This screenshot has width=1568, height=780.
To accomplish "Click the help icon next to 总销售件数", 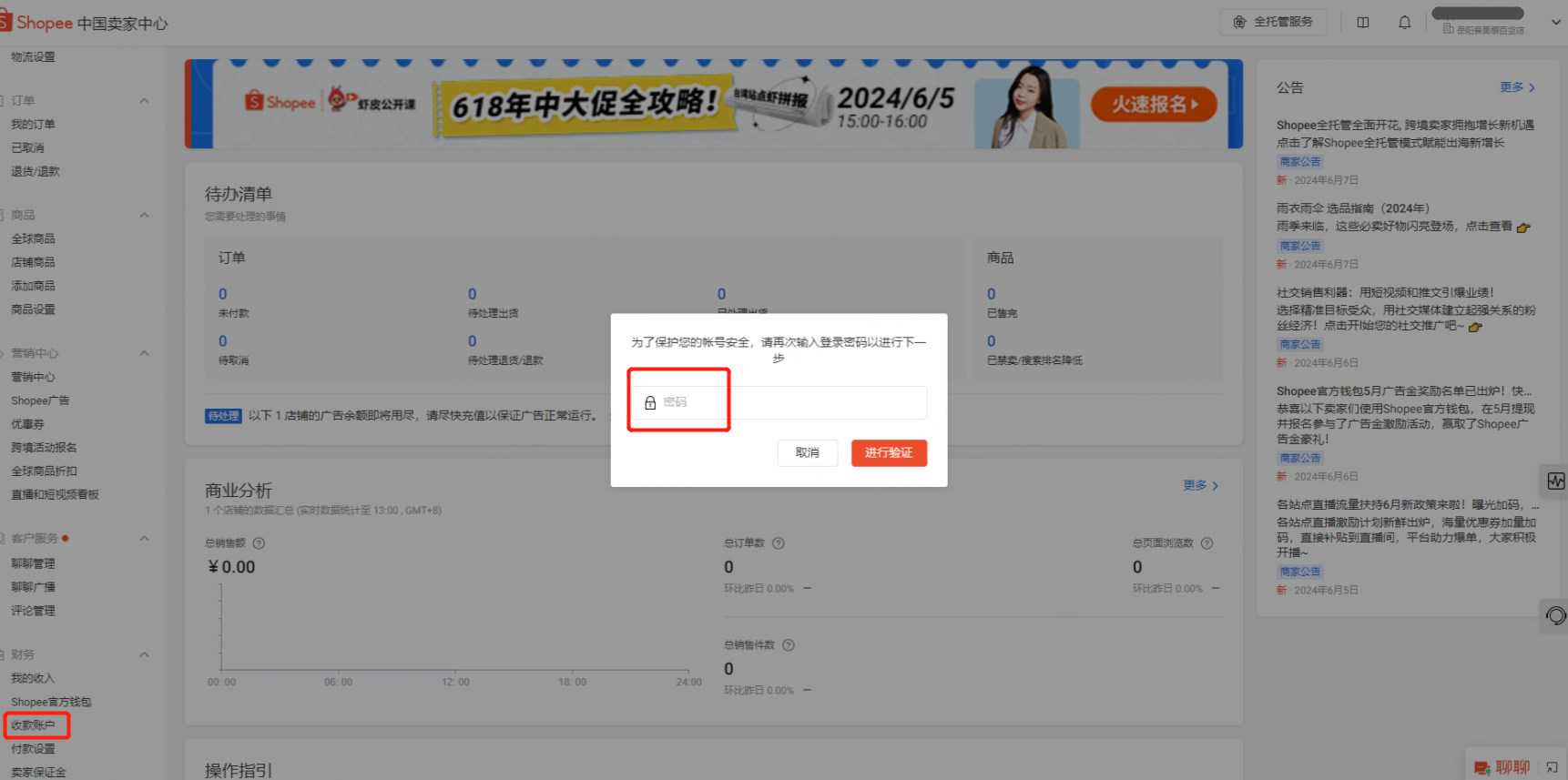I will pyautogui.click(x=789, y=645).
